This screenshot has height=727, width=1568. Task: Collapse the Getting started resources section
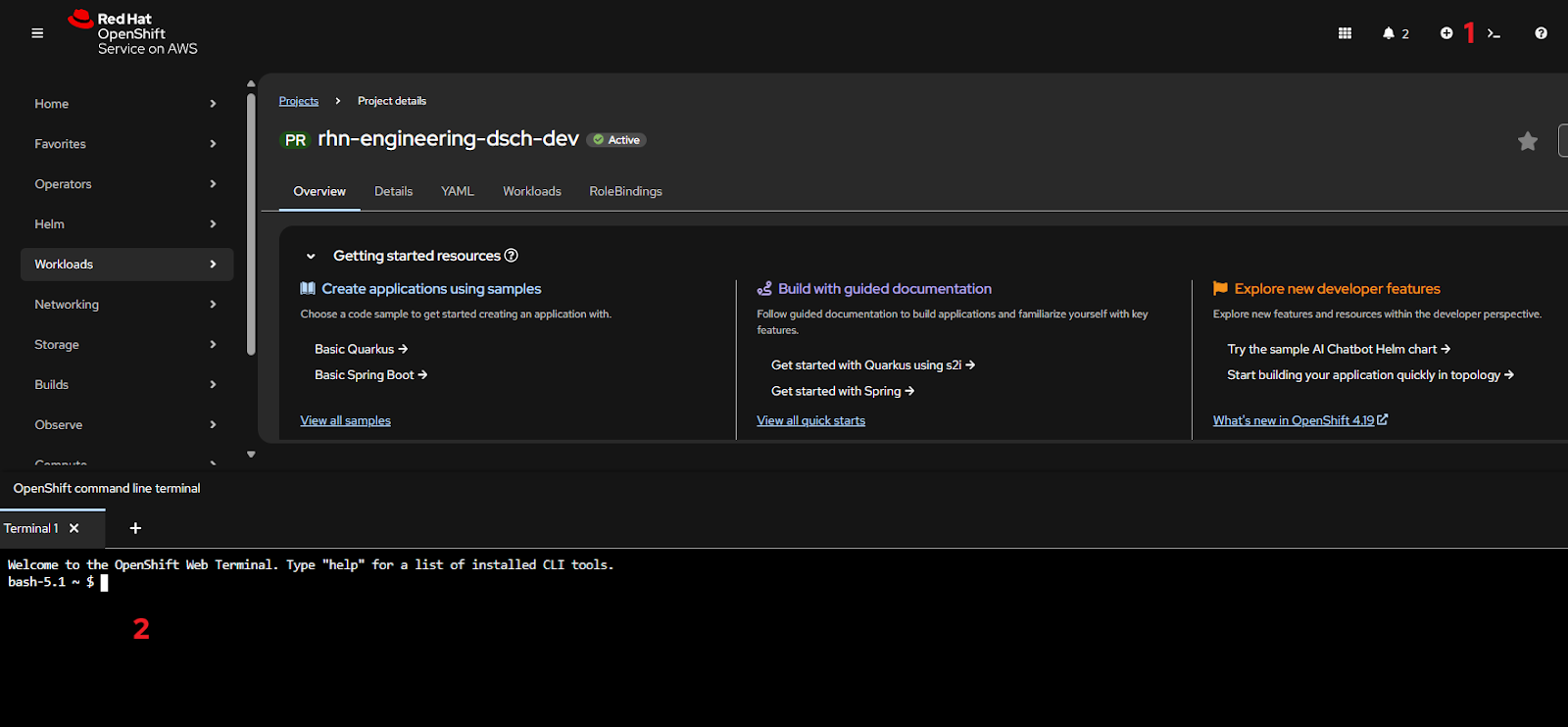pyautogui.click(x=311, y=257)
